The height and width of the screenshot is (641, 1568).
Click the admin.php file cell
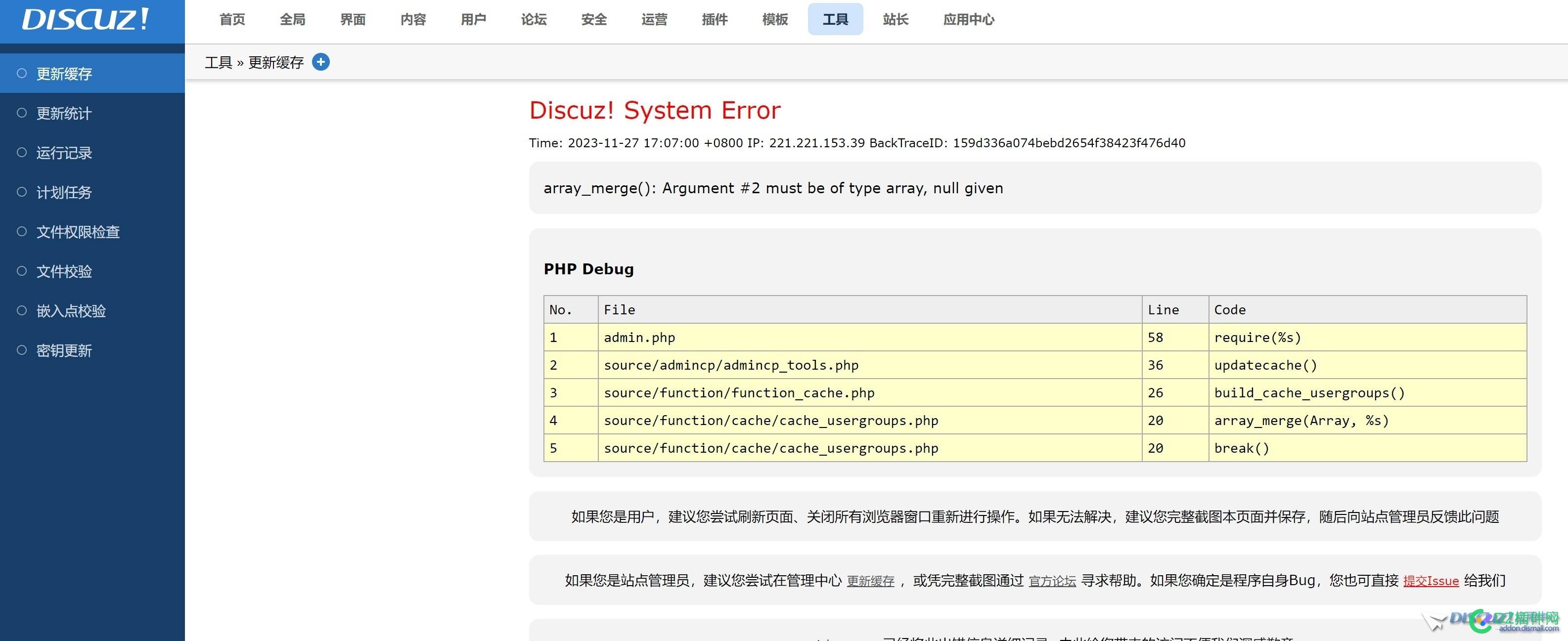coord(870,338)
